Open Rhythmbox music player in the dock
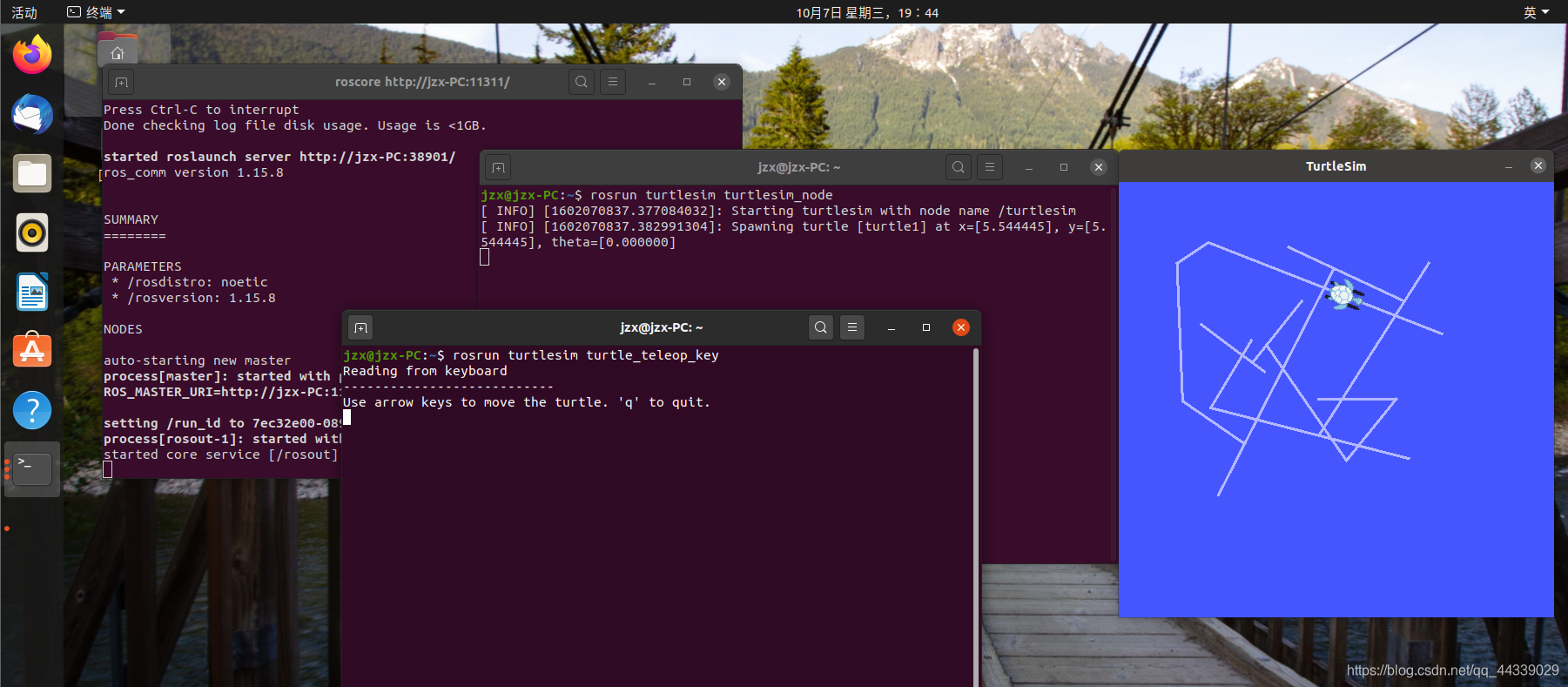 32,232
